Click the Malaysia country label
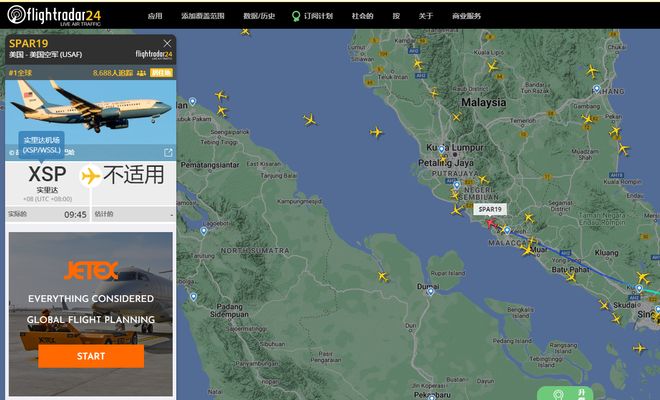Viewport: 660px width, 400px height. coord(484,102)
